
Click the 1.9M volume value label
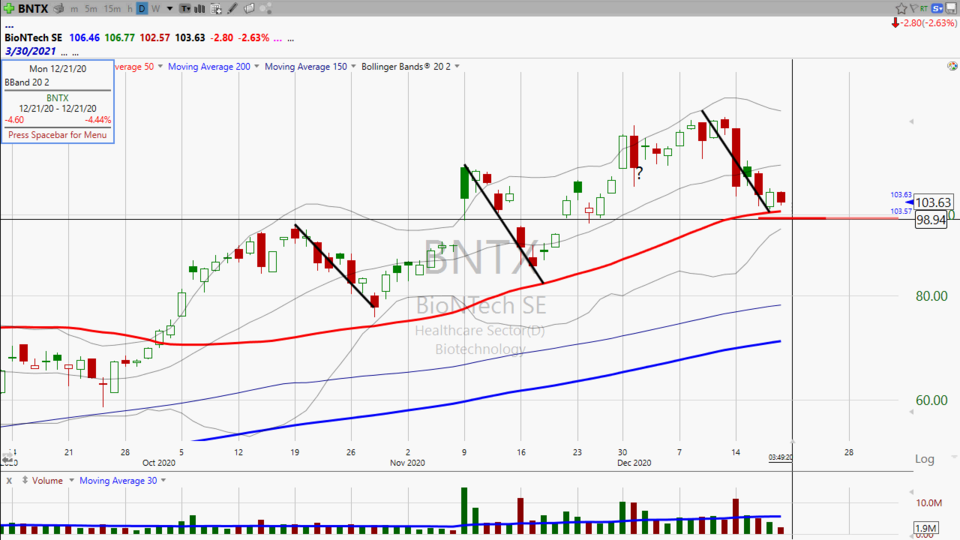pos(926,528)
